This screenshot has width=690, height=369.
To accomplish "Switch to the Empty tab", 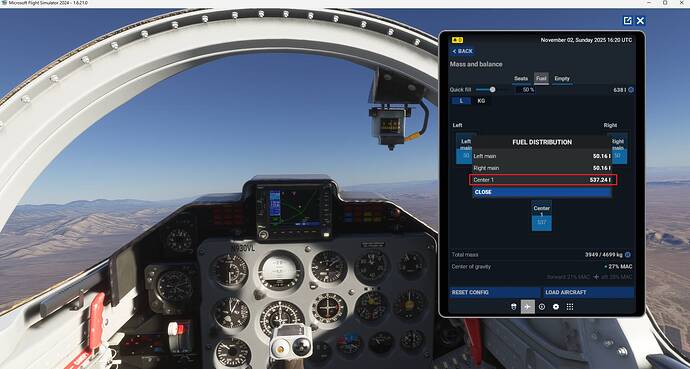I will [x=562, y=79].
